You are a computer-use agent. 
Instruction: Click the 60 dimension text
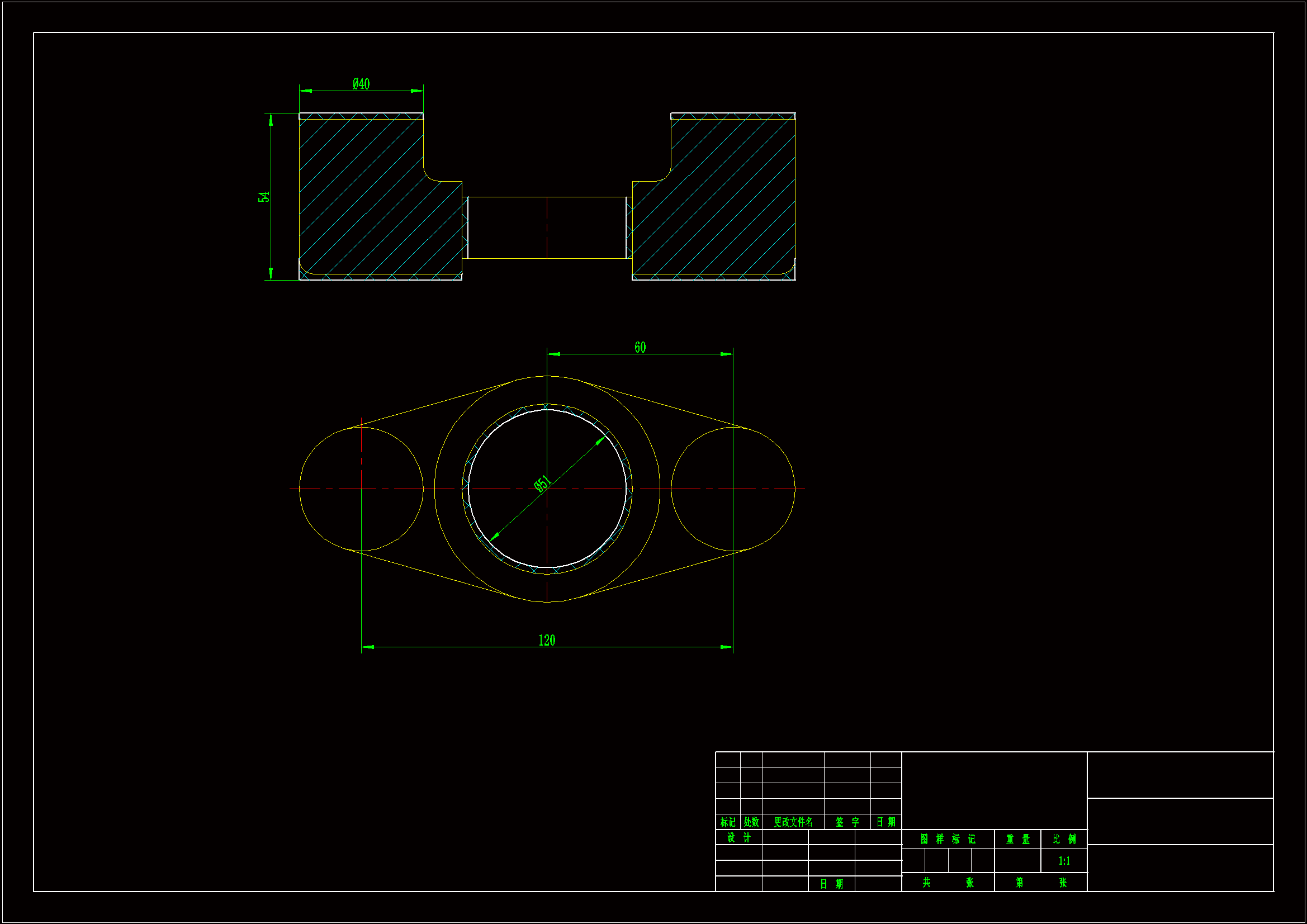(640, 347)
